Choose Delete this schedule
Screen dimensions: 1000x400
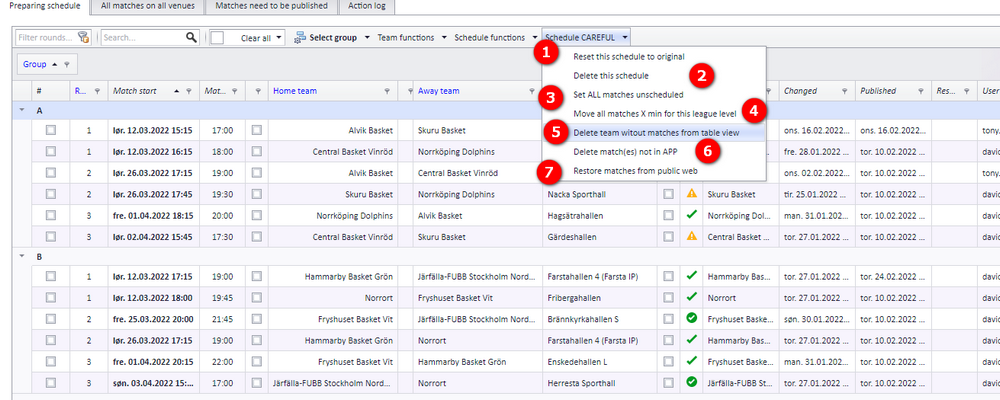pyautogui.click(x=654, y=75)
